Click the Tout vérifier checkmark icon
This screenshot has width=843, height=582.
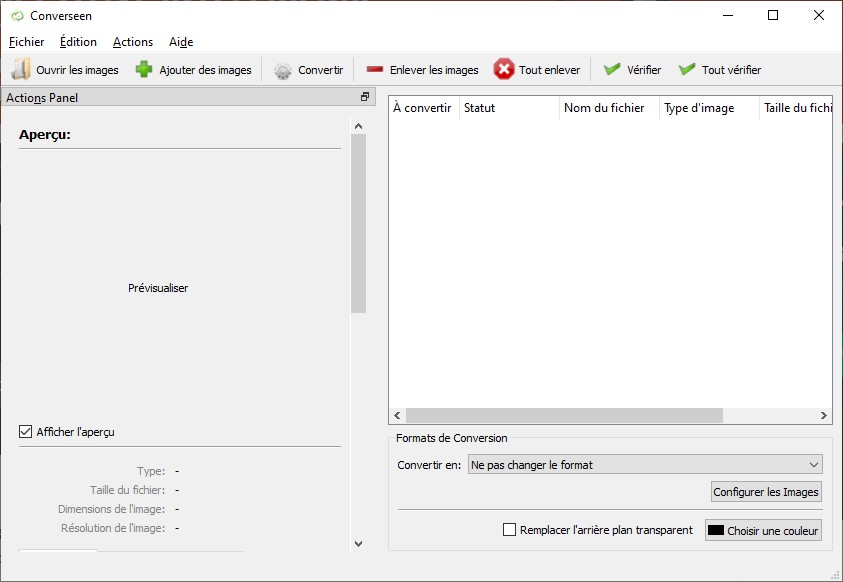pos(687,70)
